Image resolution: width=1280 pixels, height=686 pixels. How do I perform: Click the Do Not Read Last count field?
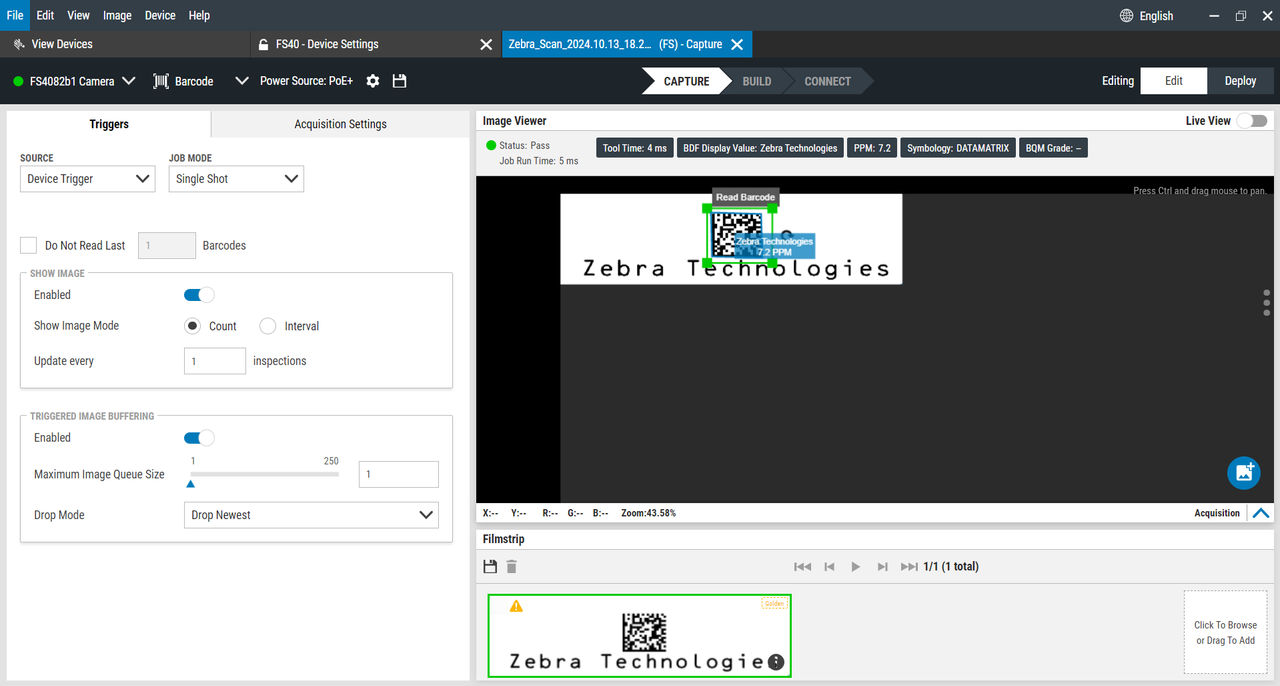point(166,245)
